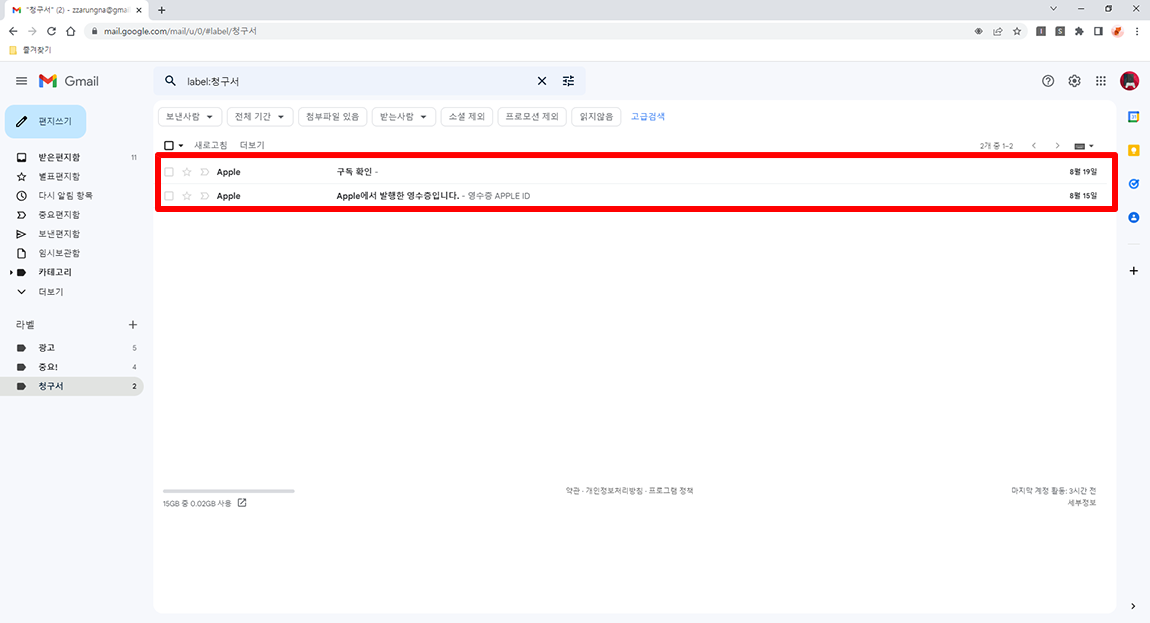Viewport: 1150px width, 623px height.
Task: Open the Apple에서 발행한 영수증입니다 email
Action: 635,196
